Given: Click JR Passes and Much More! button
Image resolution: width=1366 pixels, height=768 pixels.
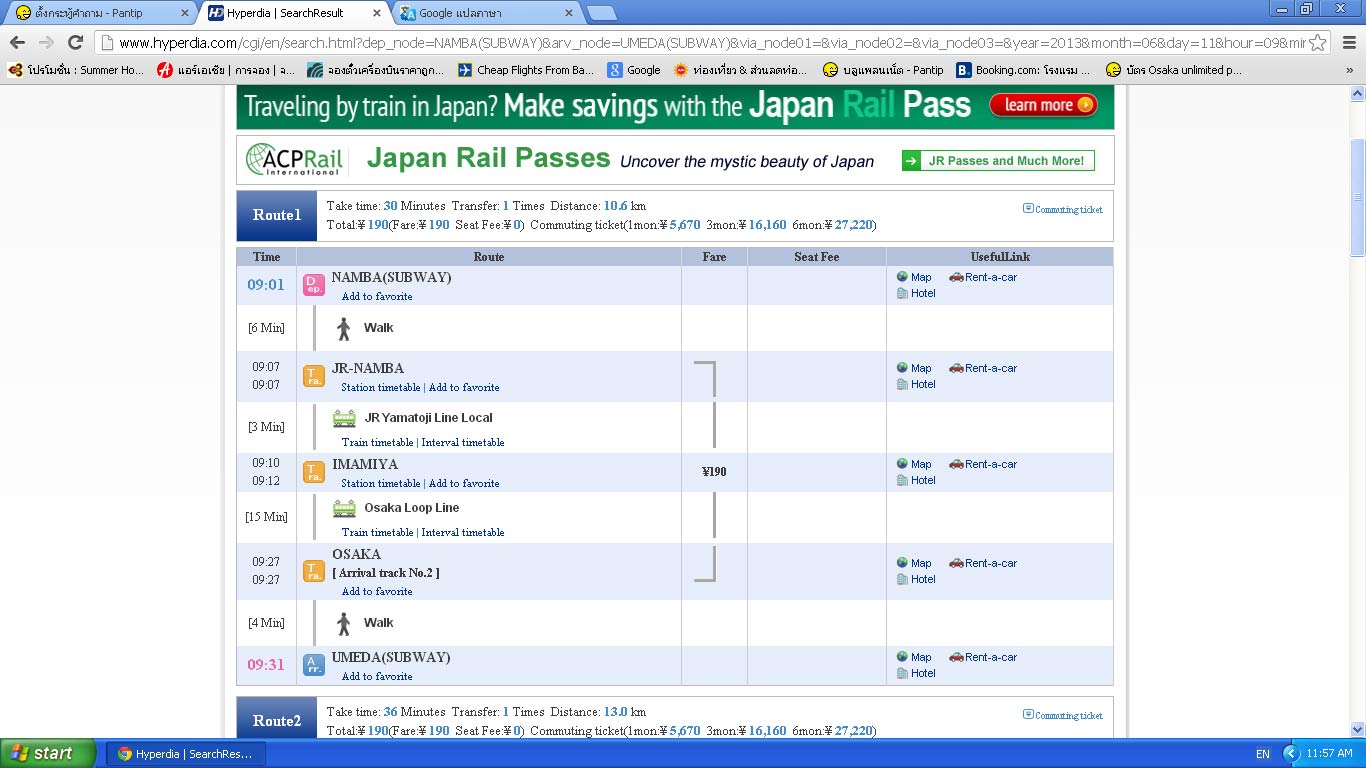Looking at the screenshot, I should pyautogui.click(x=998, y=161).
